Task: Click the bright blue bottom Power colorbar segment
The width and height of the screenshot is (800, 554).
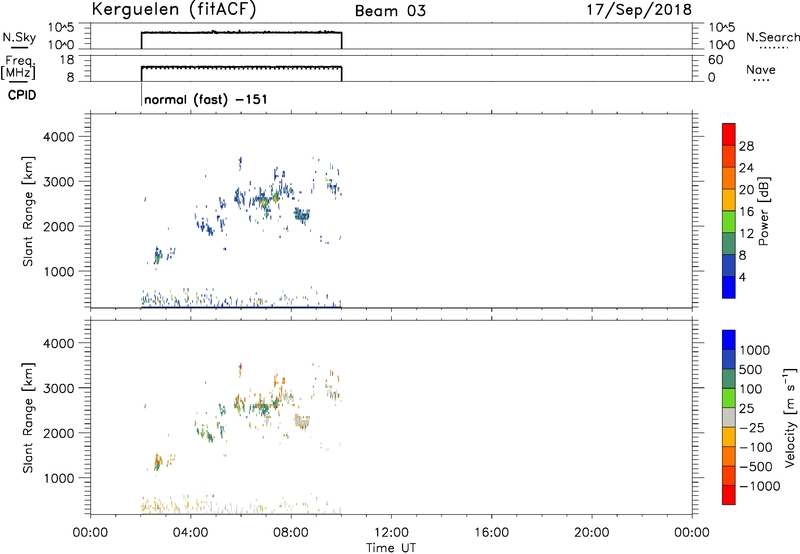Action: [729, 287]
